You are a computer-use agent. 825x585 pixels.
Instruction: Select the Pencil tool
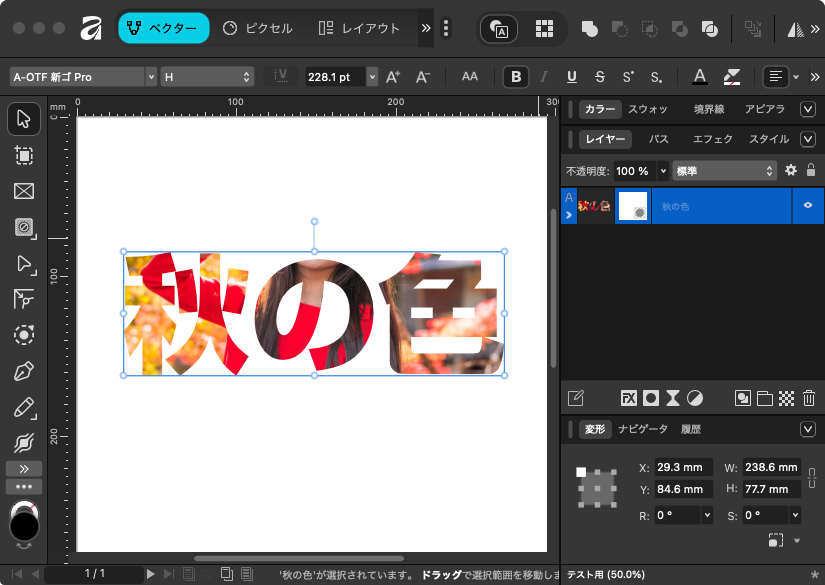click(24, 407)
